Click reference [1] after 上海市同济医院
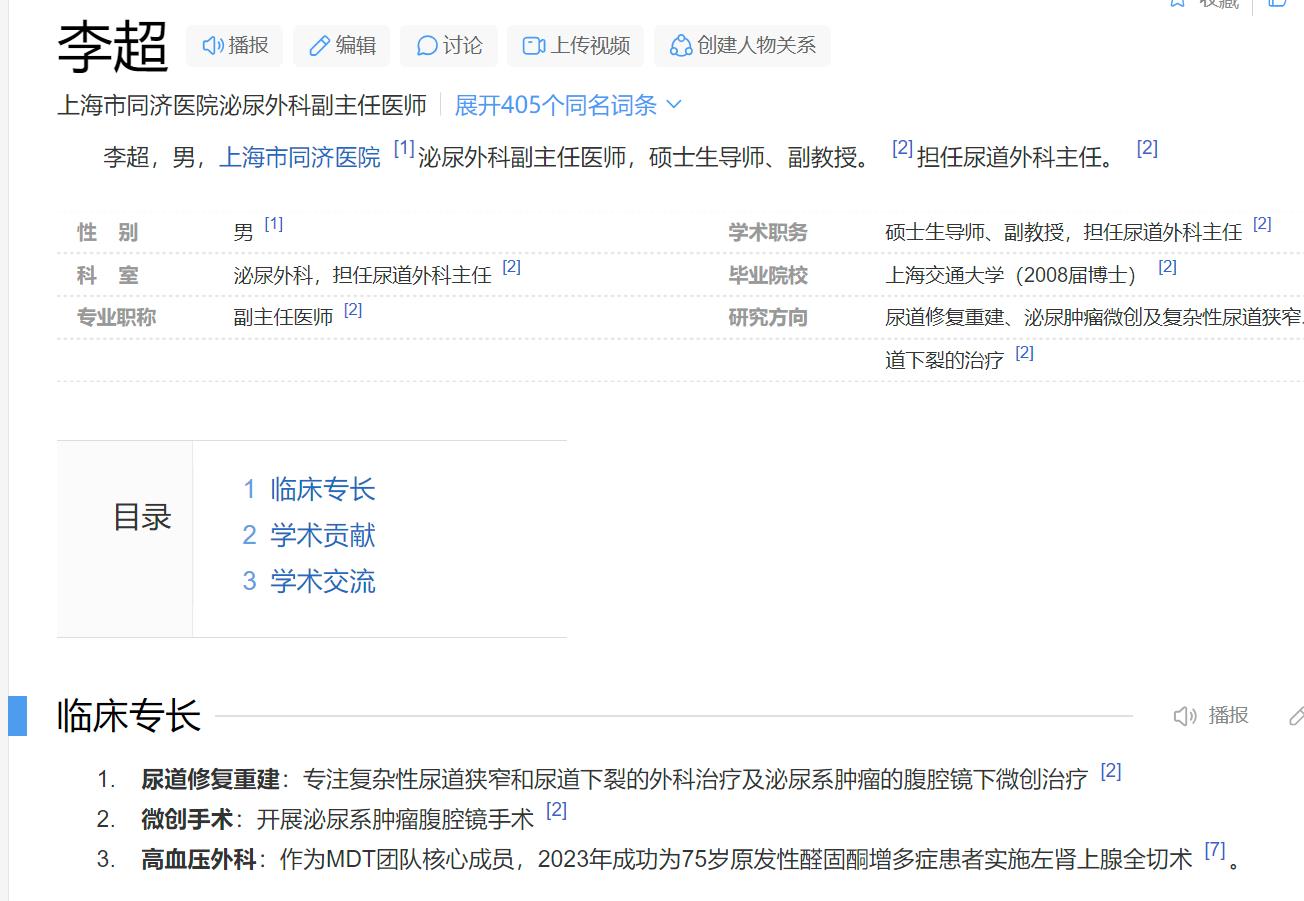 (x=402, y=148)
